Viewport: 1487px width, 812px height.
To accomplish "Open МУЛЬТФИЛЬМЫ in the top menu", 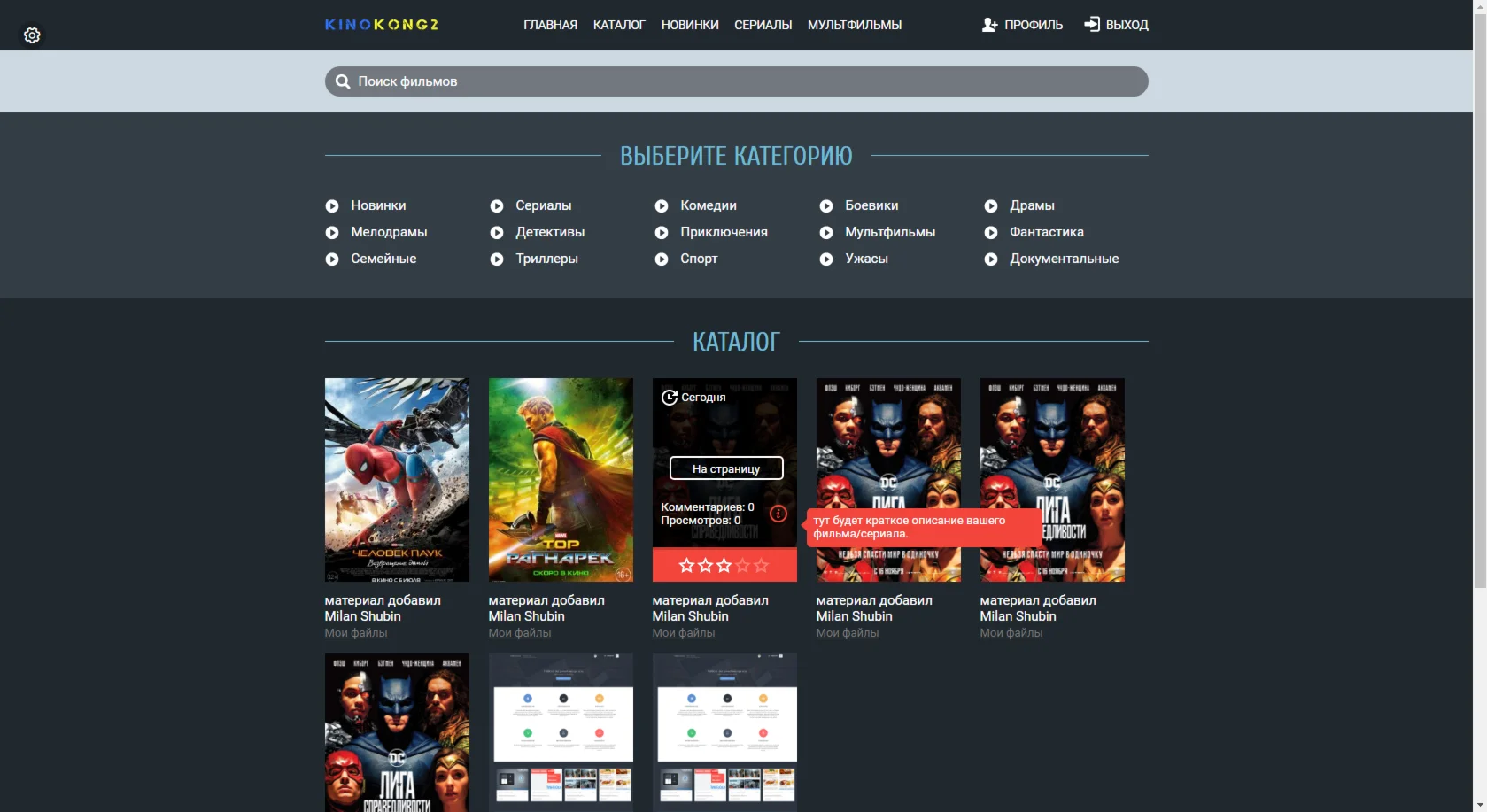I will pyautogui.click(x=855, y=25).
